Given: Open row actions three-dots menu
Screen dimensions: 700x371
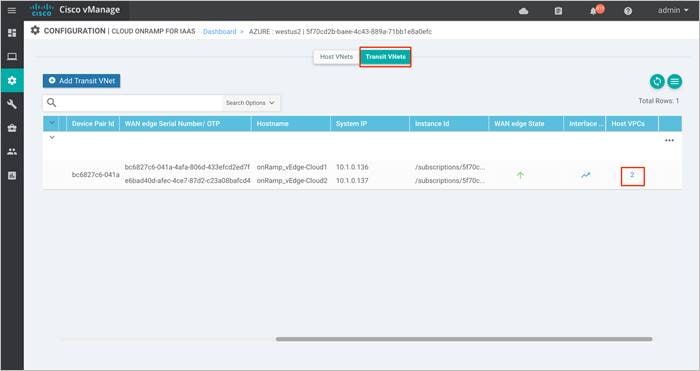Looking at the screenshot, I should tap(669, 140).
